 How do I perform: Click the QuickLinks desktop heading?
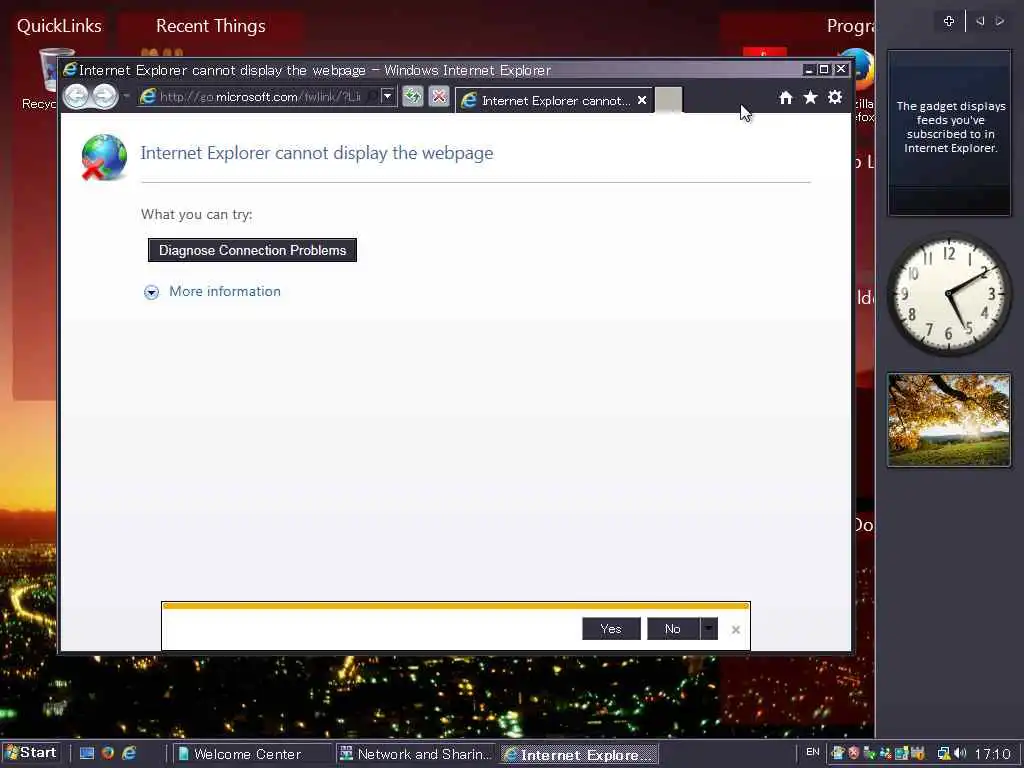pyautogui.click(x=59, y=26)
